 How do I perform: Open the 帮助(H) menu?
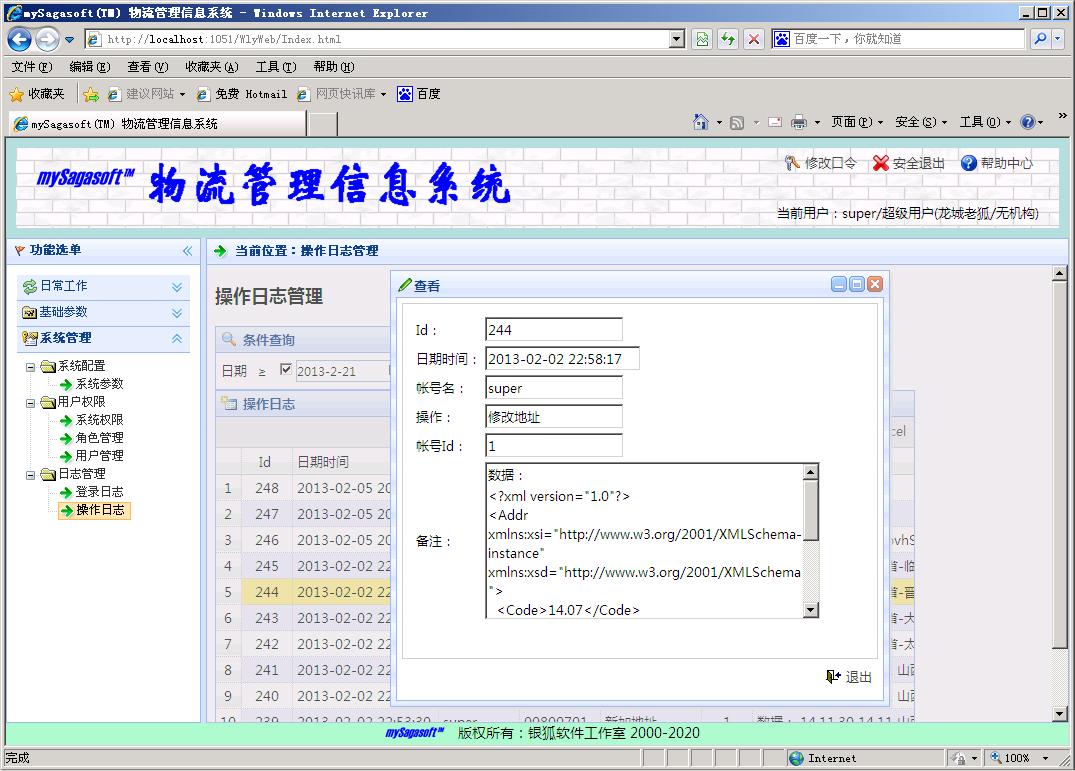pos(333,66)
